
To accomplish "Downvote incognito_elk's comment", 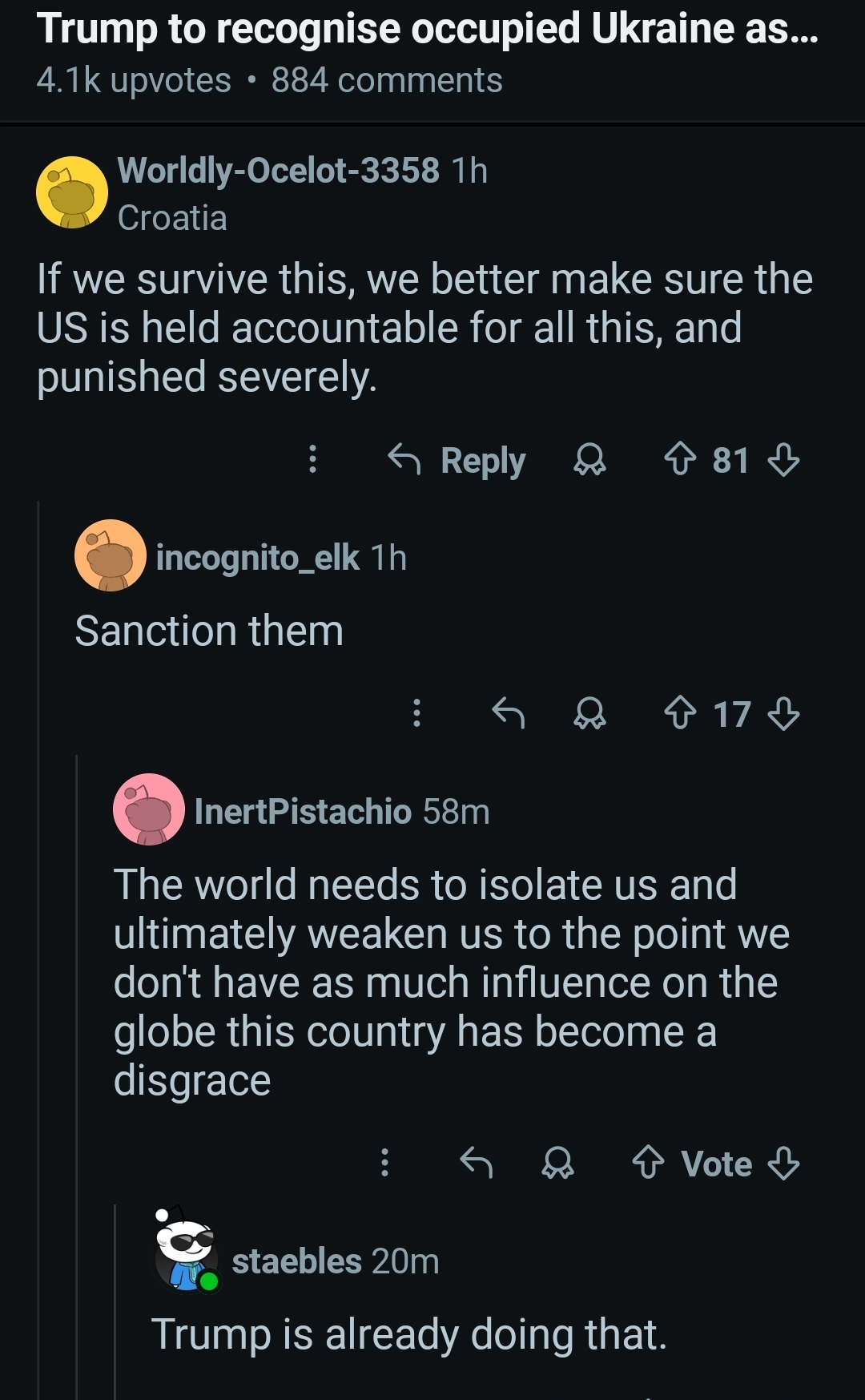I will click(x=783, y=713).
